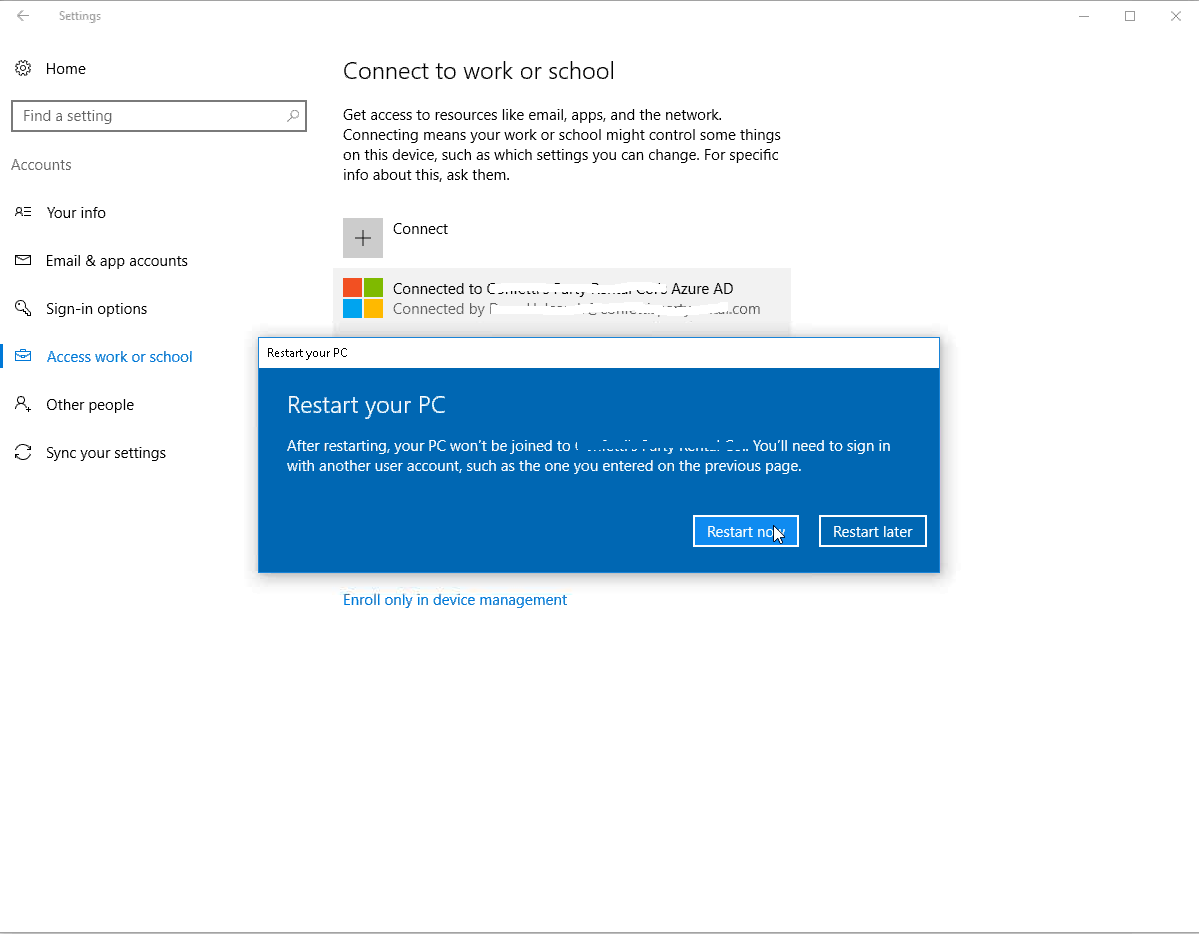Open the Access work or school page
The height and width of the screenshot is (934, 1199).
(x=119, y=357)
